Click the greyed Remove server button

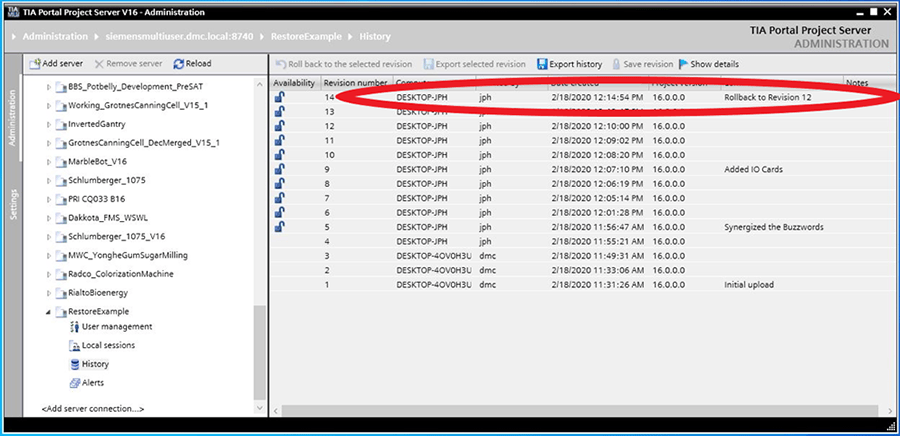coord(129,64)
